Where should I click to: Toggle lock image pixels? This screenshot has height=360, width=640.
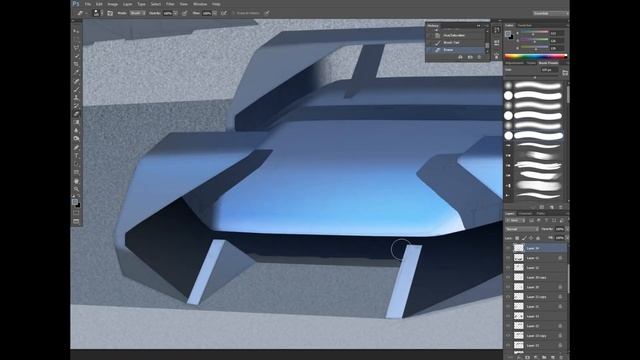524,238
